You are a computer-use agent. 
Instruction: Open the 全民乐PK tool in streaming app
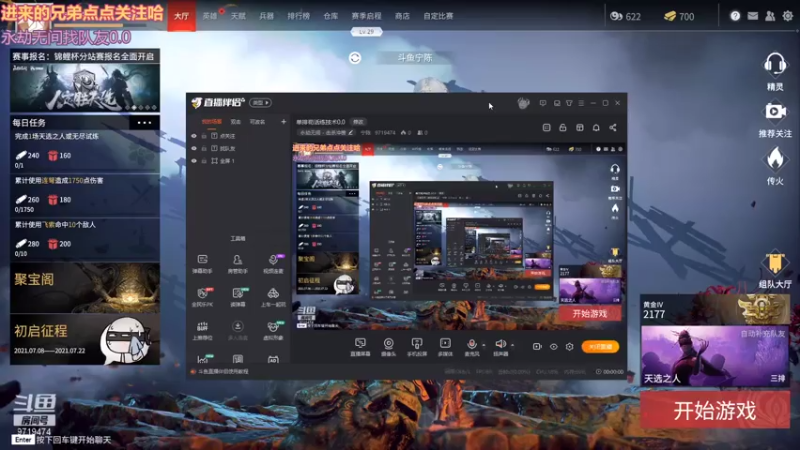point(203,297)
